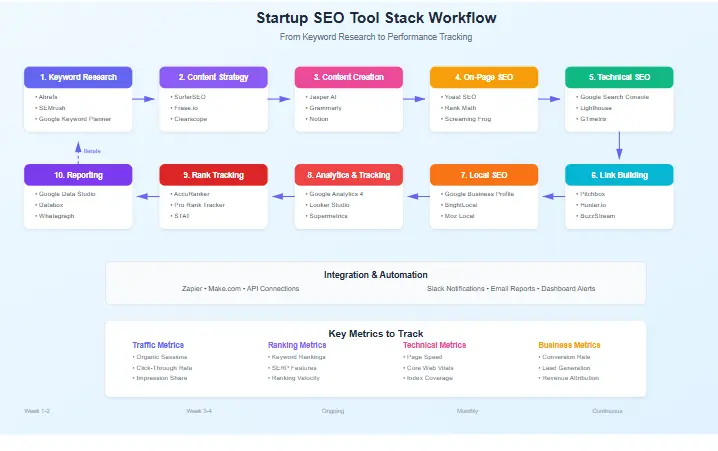Click the 'Index Coverage' metric
The width and height of the screenshot is (718, 451).
[x=428, y=378]
